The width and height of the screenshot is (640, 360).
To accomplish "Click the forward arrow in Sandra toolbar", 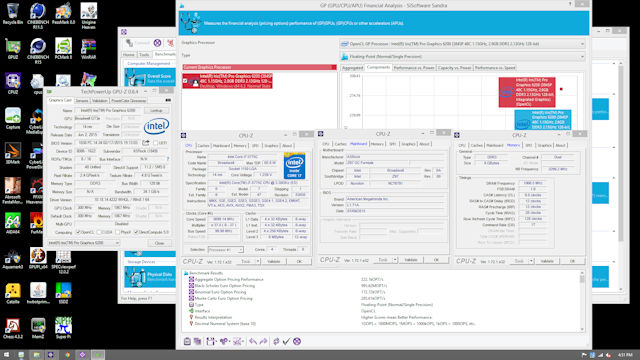I will point(263,341).
